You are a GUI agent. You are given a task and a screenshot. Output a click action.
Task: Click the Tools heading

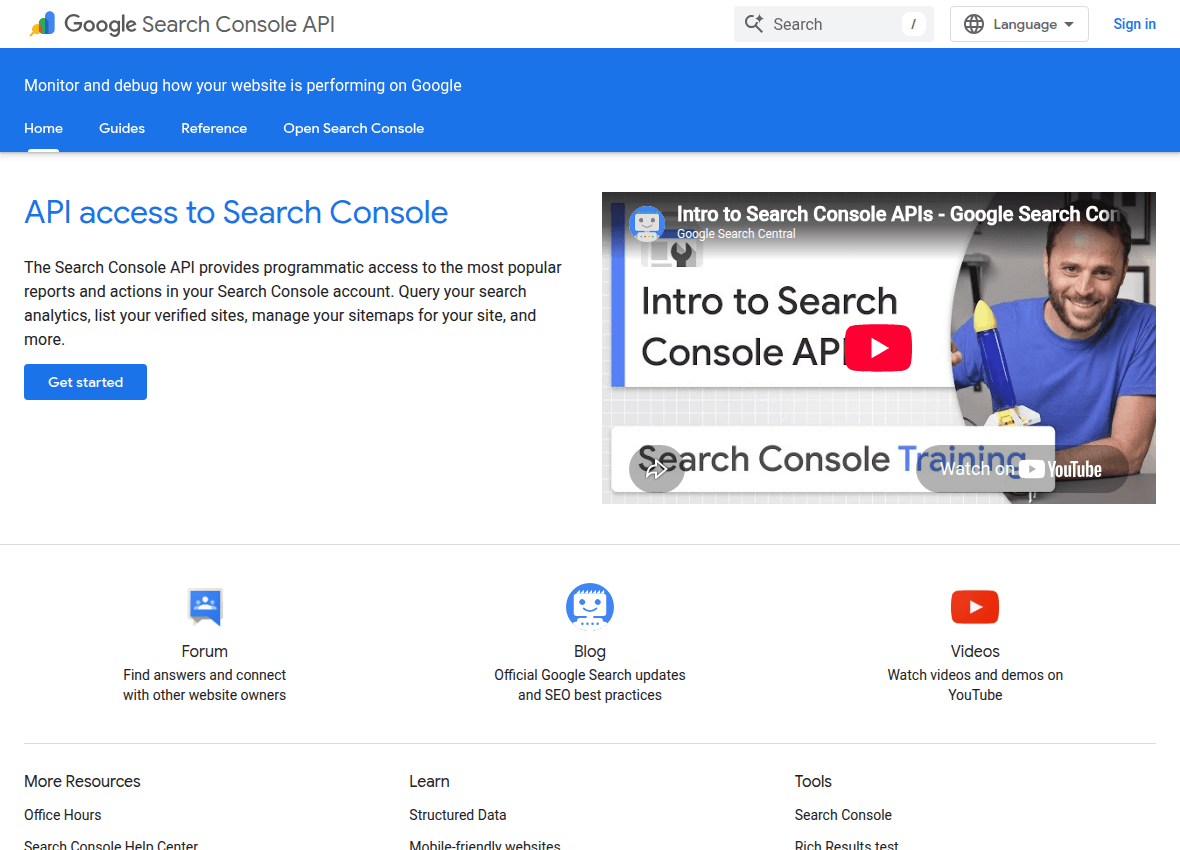pyautogui.click(x=813, y=781)
